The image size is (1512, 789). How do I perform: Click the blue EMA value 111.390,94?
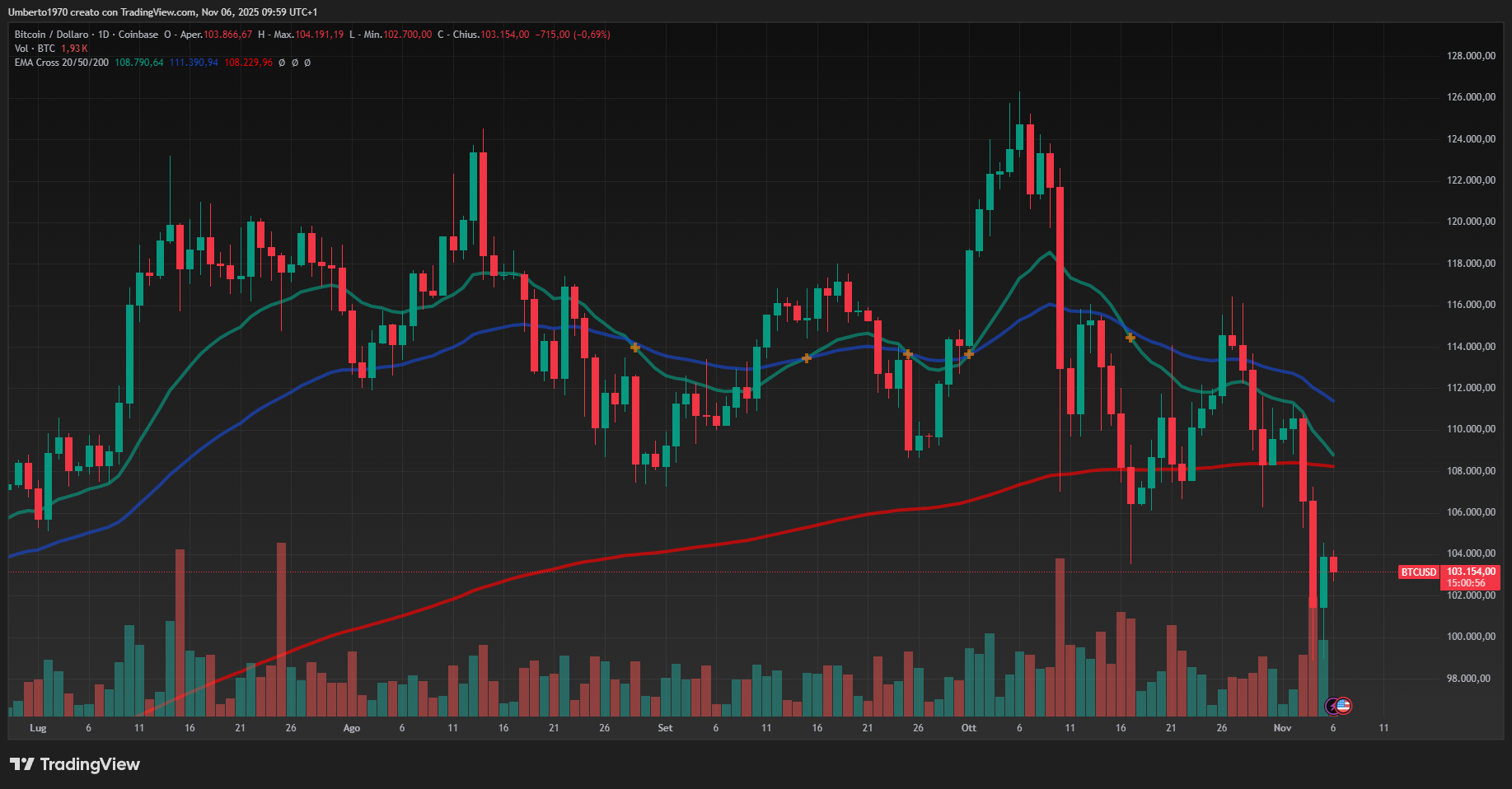pos(194,63)
